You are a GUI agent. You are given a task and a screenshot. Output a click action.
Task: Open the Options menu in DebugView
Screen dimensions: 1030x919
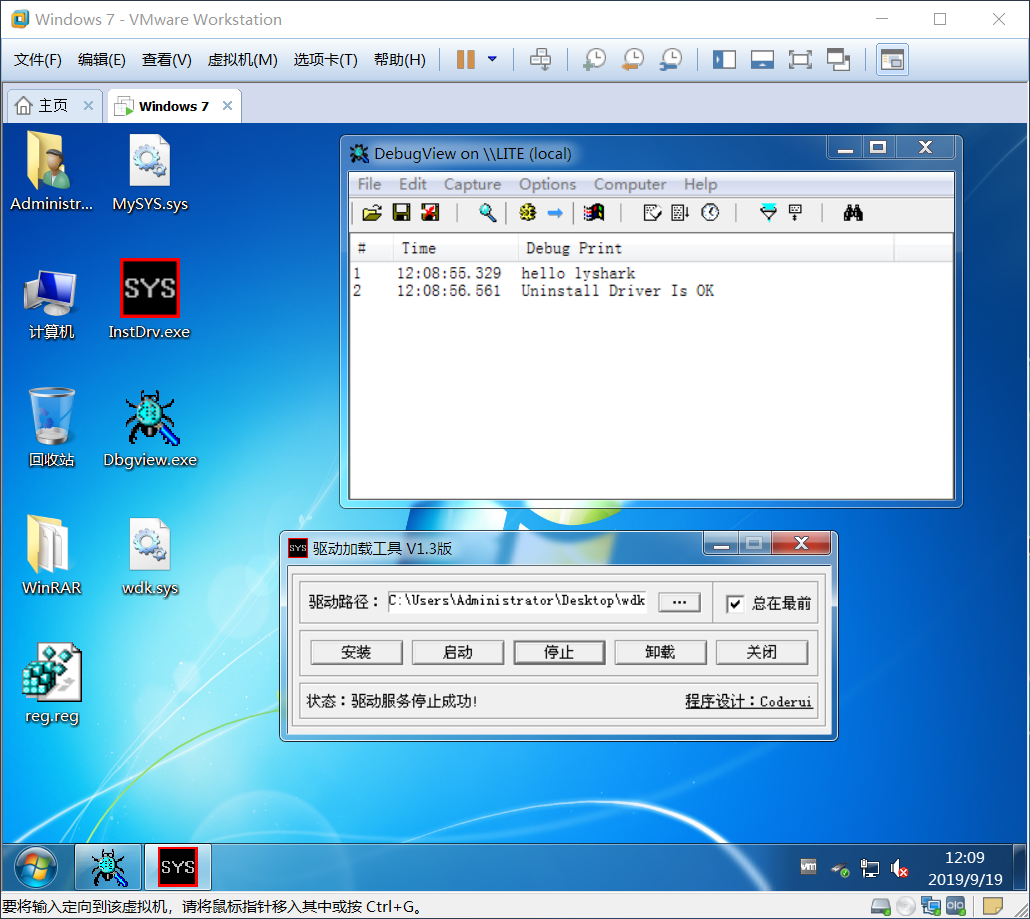547,184
